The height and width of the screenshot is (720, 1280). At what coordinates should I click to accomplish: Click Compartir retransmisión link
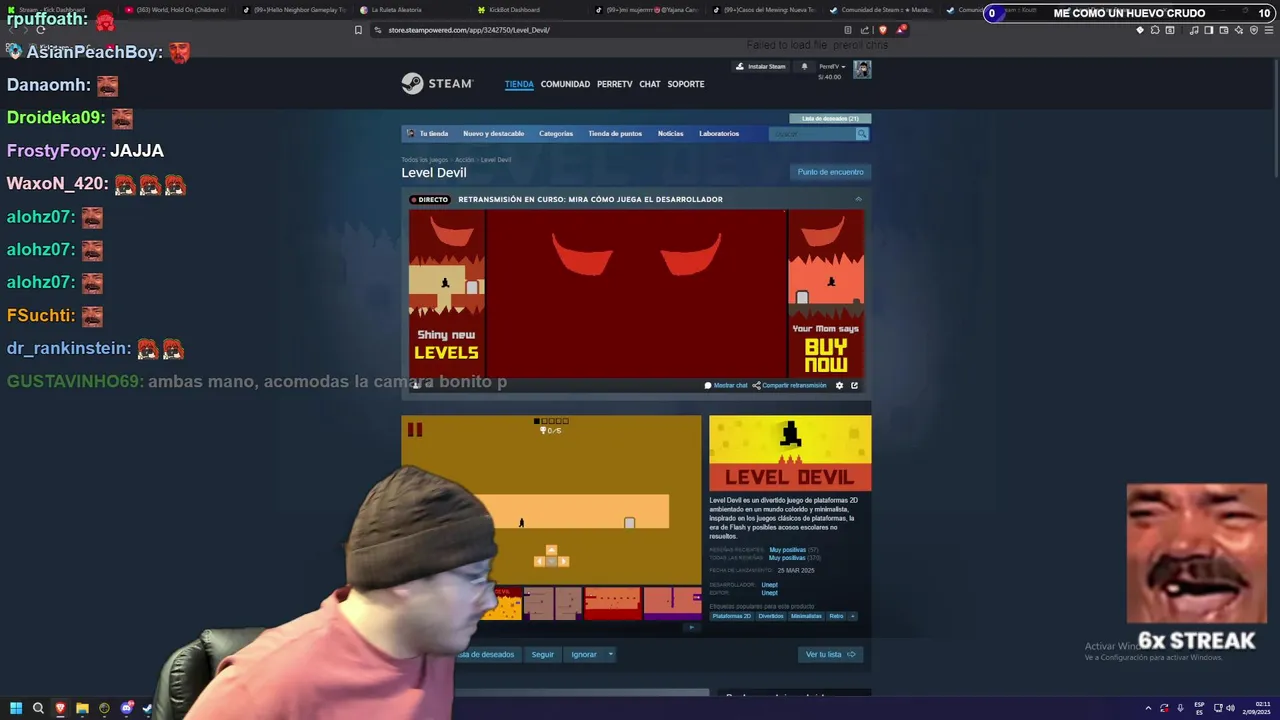[790, 385]
